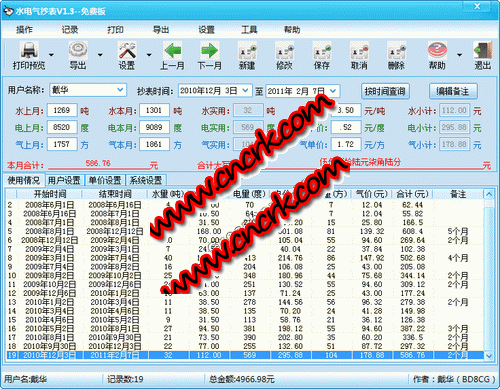Click the 气本月 input field

point(154,144)
